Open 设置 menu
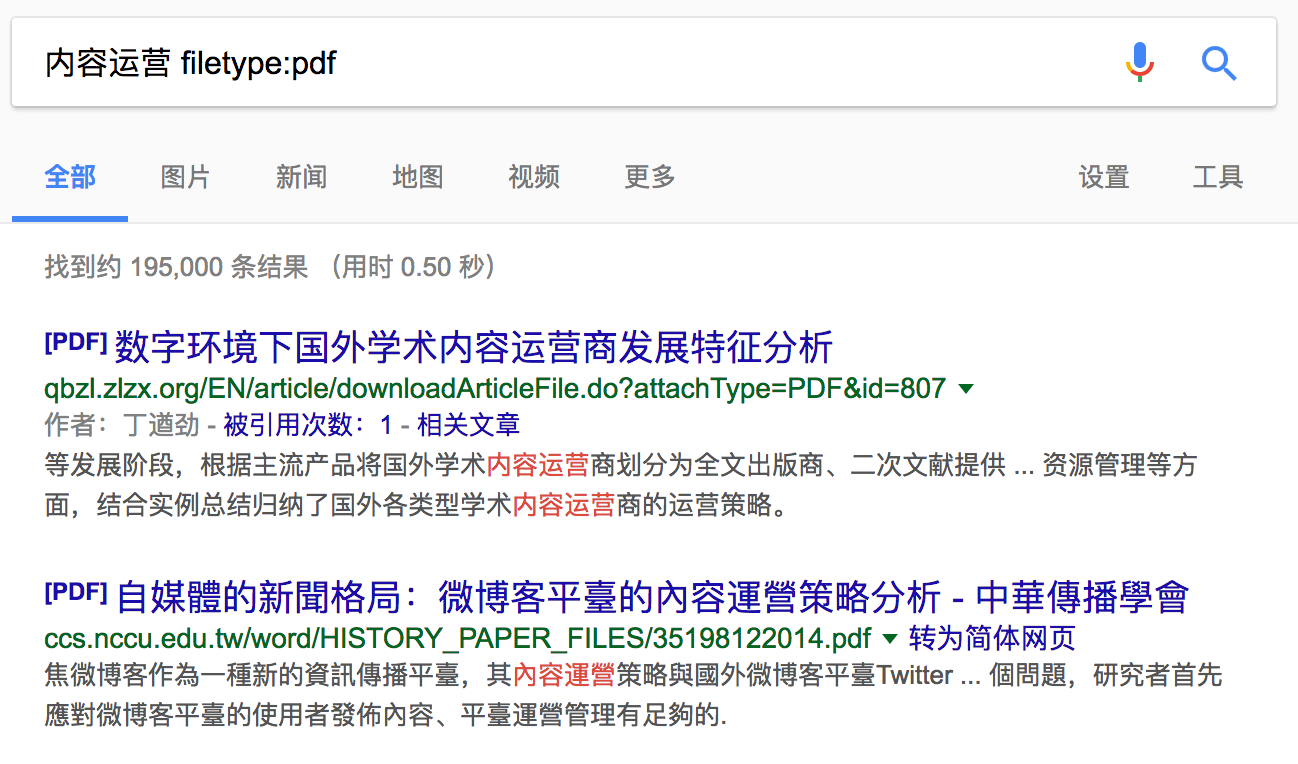The height and width of the screenshot is (764, 1298). pos(1104,178)
